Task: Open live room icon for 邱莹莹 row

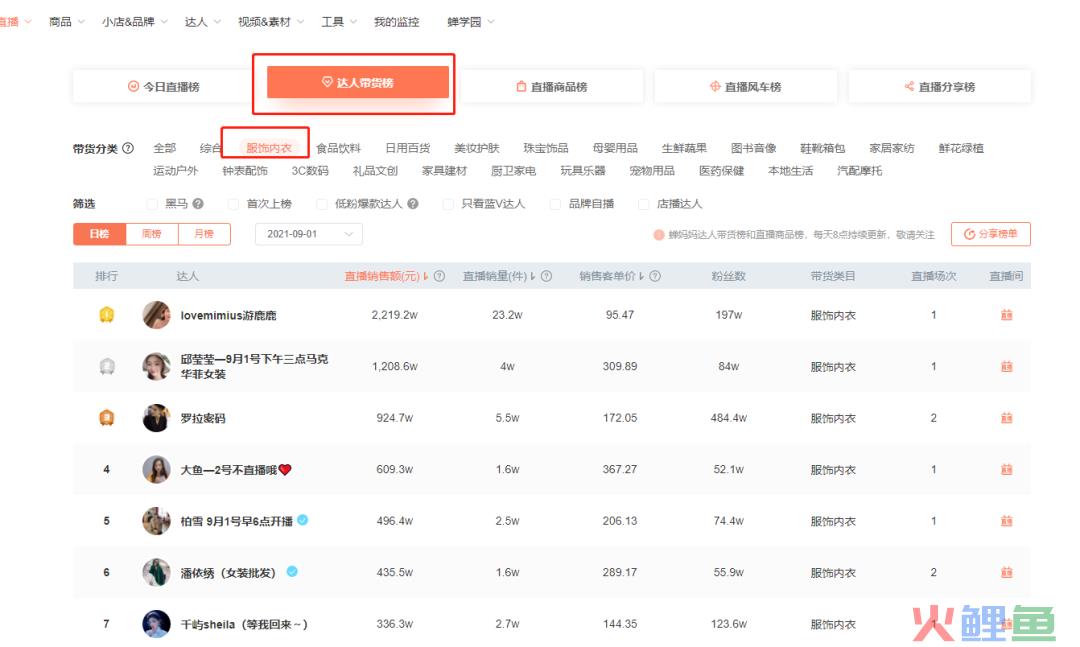Action: (1006, 367)
